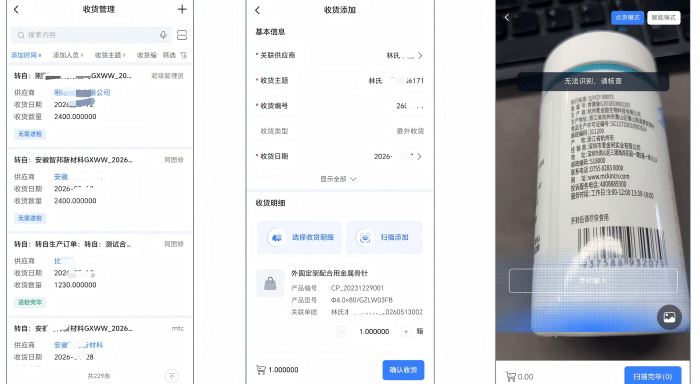Sort by 添加时间
Viewport: 700px width, 384px height.
pyautogui.click(x=26, y=55)
